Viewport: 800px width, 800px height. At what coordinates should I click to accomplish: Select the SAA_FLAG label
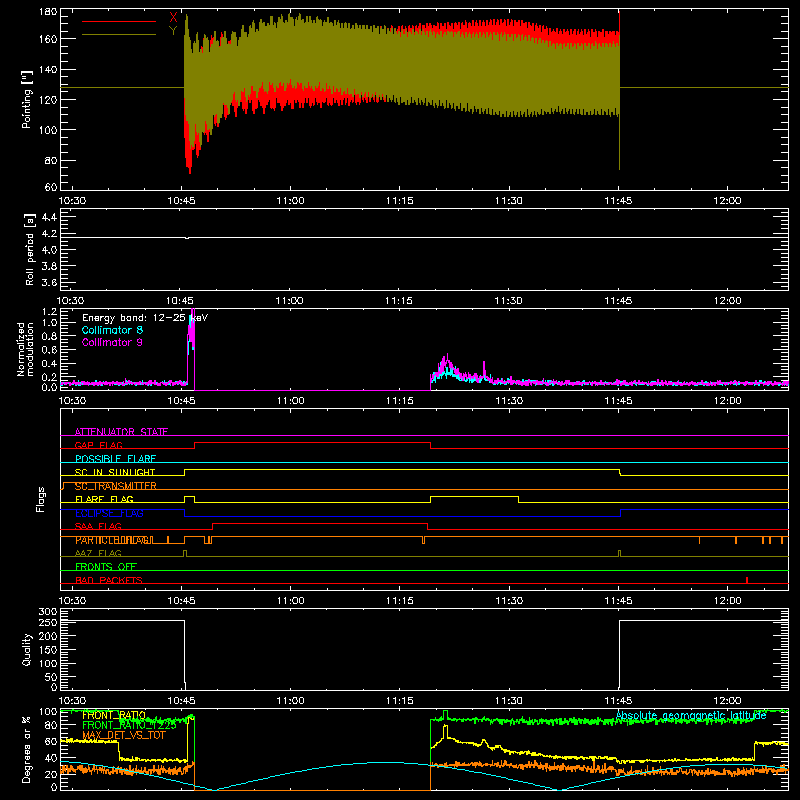pos(98,526)
